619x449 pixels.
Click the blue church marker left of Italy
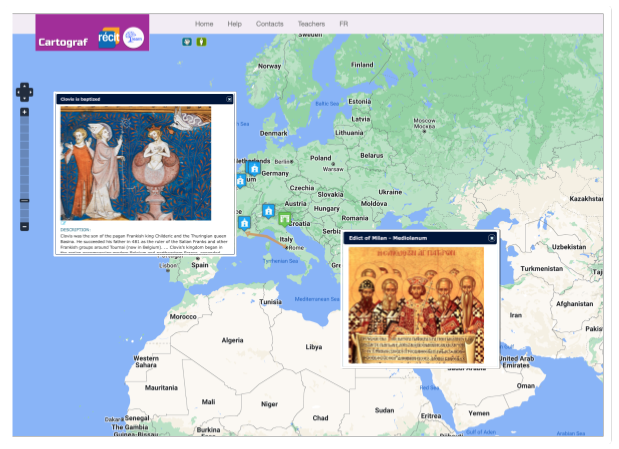(244, 223)
